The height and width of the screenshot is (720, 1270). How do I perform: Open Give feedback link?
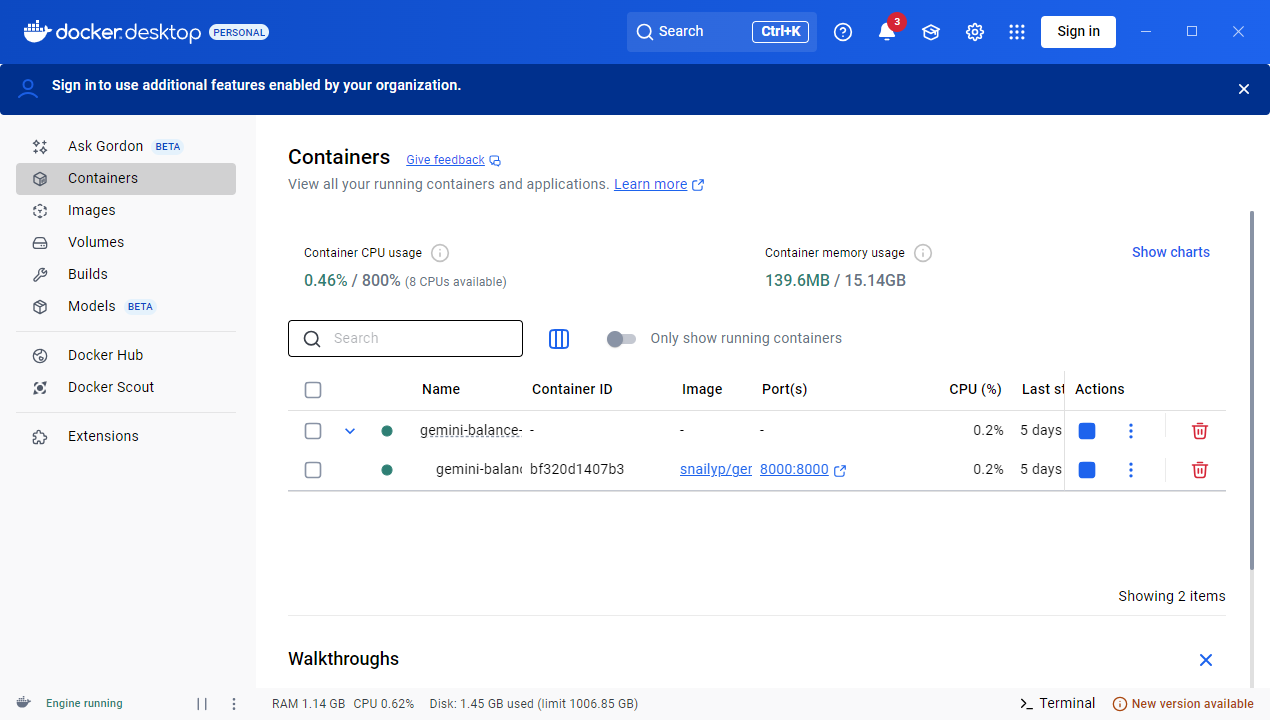pos(445,160)
